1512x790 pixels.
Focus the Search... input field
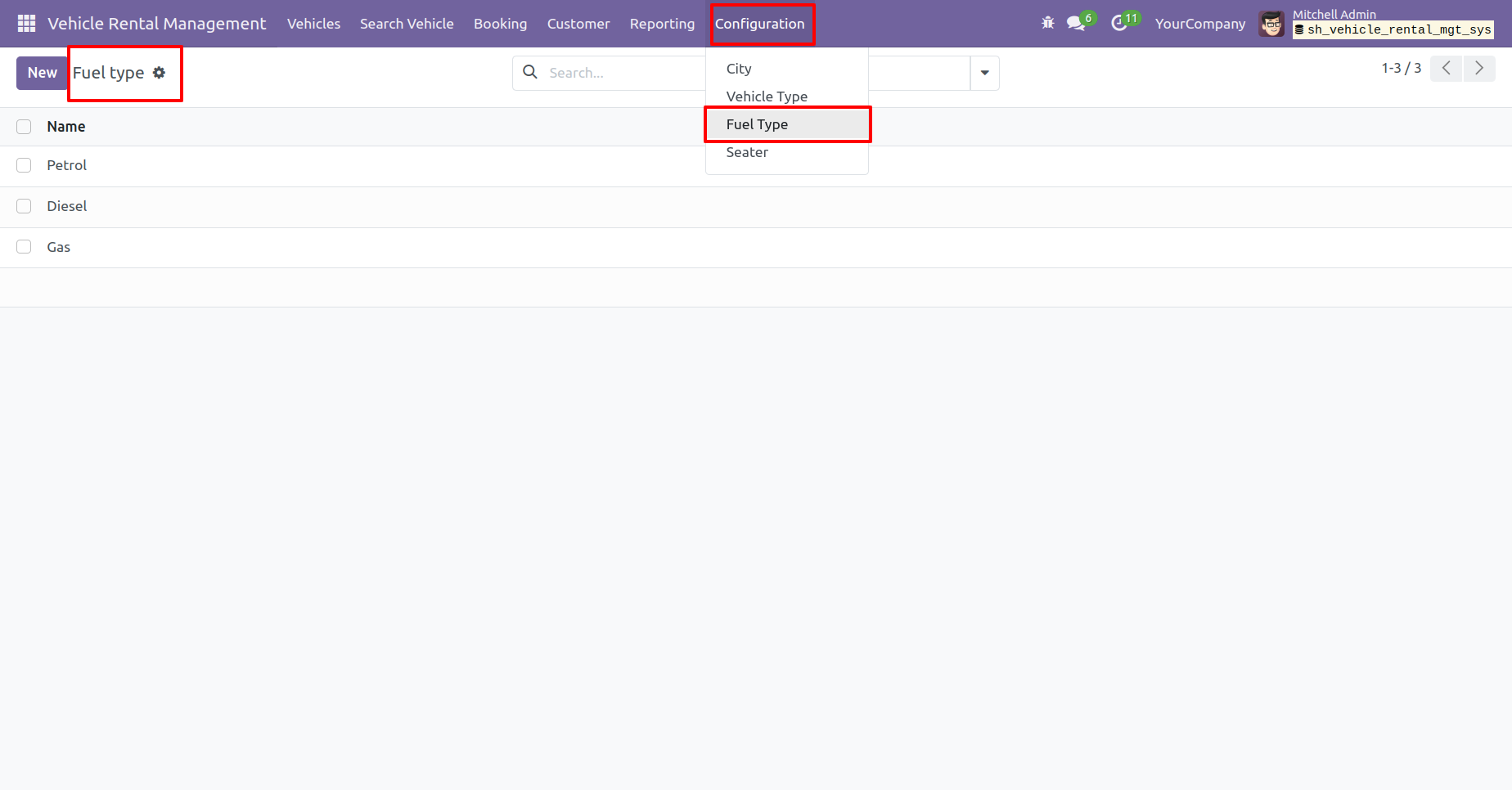pos(626,73)
